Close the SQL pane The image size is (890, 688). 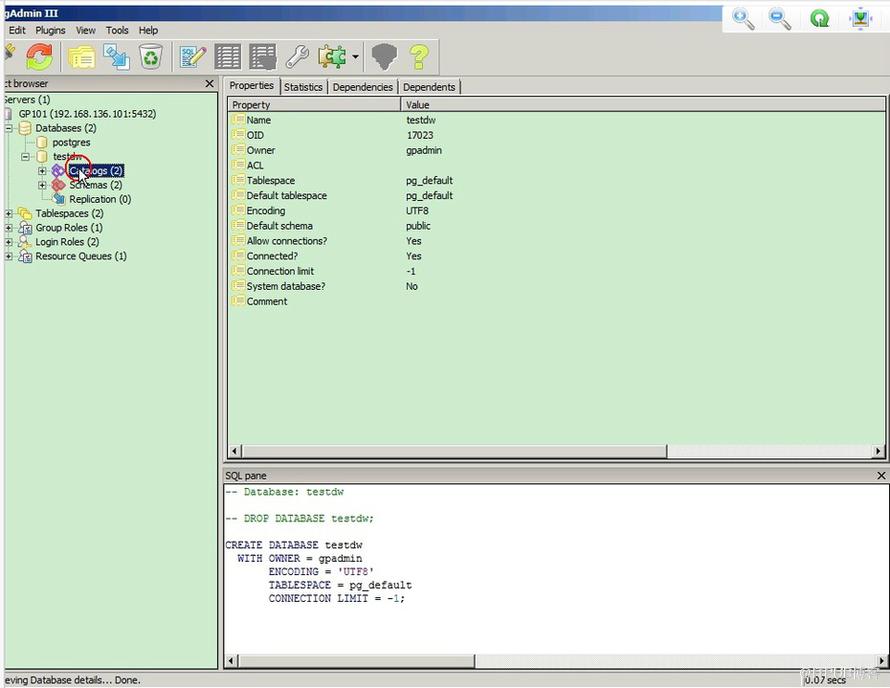[881, 475]
